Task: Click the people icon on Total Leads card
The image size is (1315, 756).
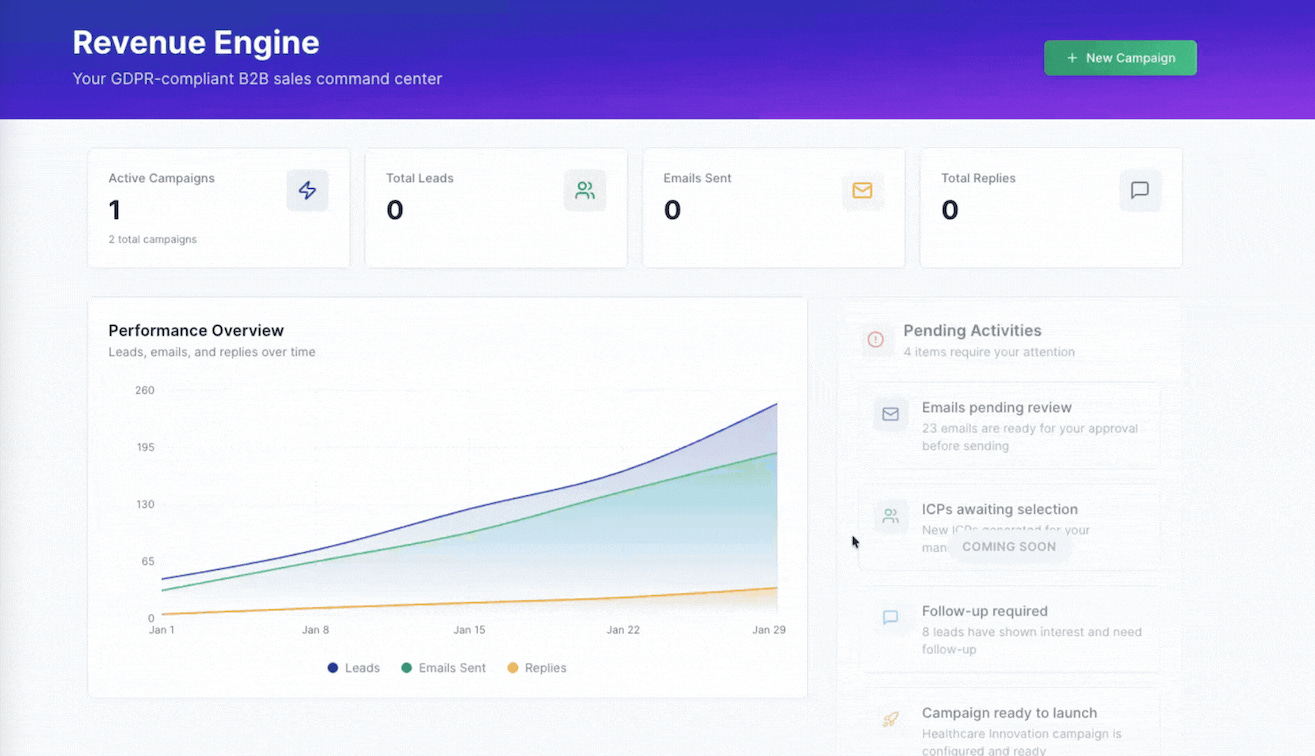Action: [585, 190]
